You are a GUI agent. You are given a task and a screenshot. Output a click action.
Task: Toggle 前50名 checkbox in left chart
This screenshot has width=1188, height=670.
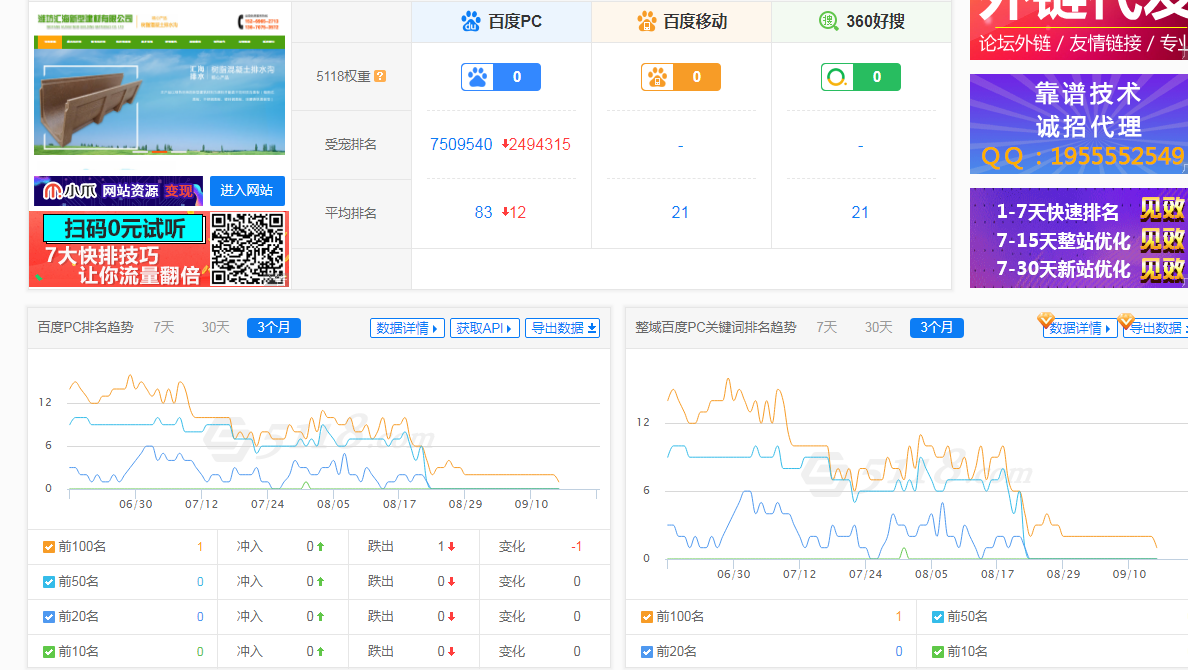48,581
